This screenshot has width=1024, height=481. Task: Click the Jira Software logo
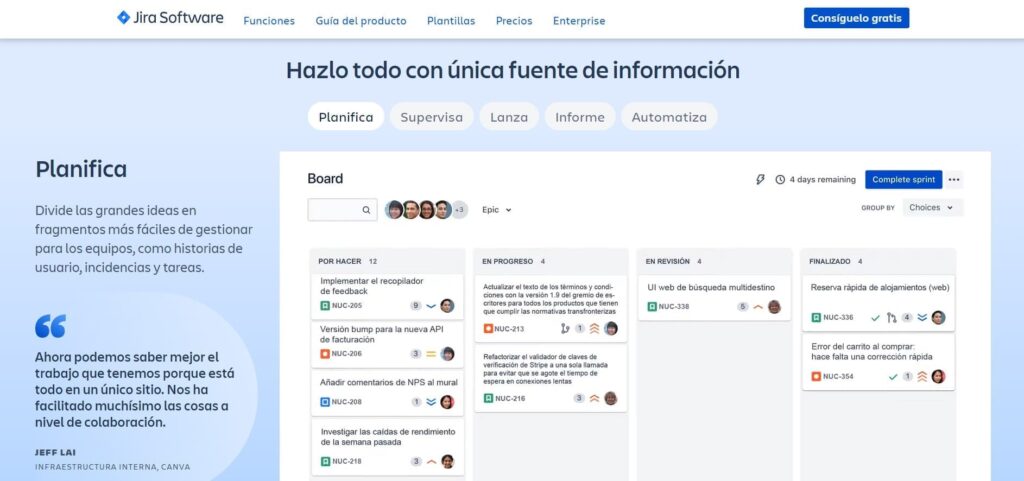tap(170, 18)
